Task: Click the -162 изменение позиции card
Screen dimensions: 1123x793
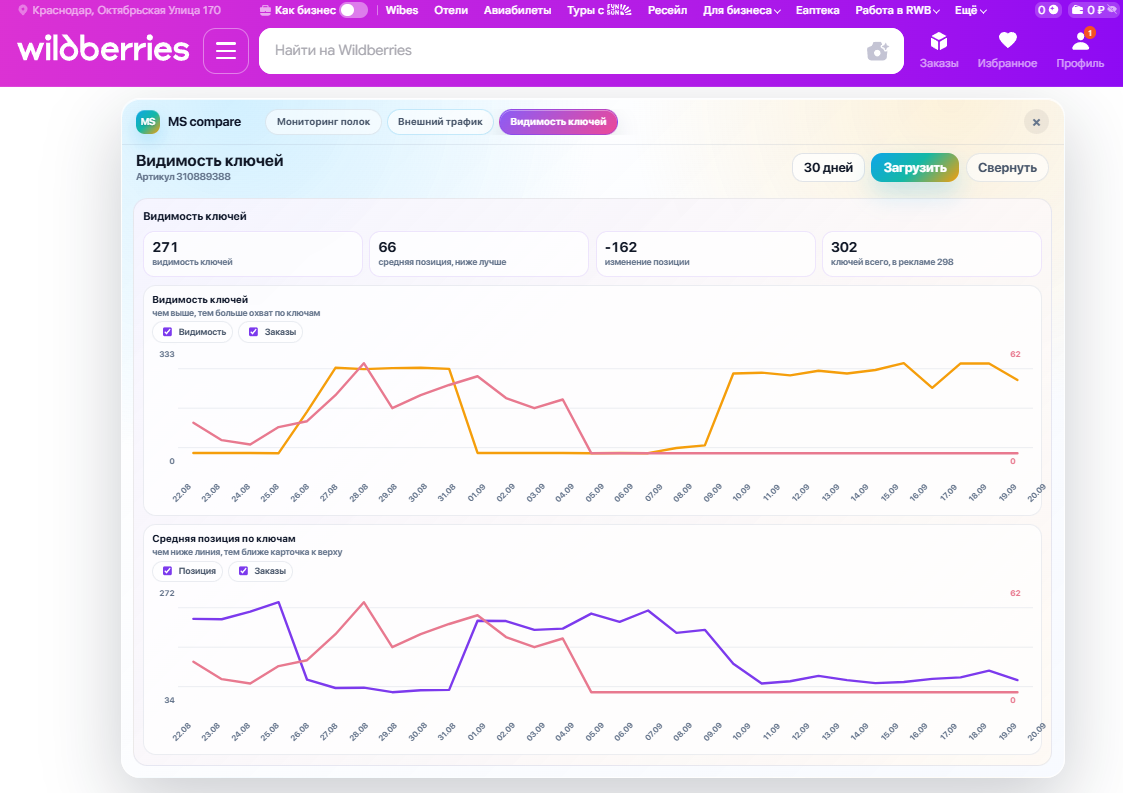Action: (705, 254)
